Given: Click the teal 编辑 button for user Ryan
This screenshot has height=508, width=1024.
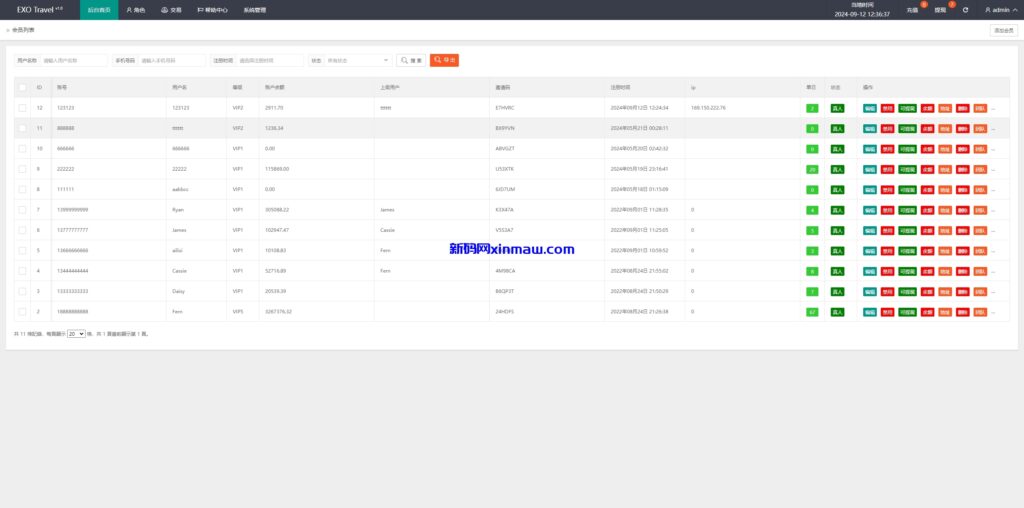Looking at the screenshot, I should pyautogui.click(x=869, y=210).
